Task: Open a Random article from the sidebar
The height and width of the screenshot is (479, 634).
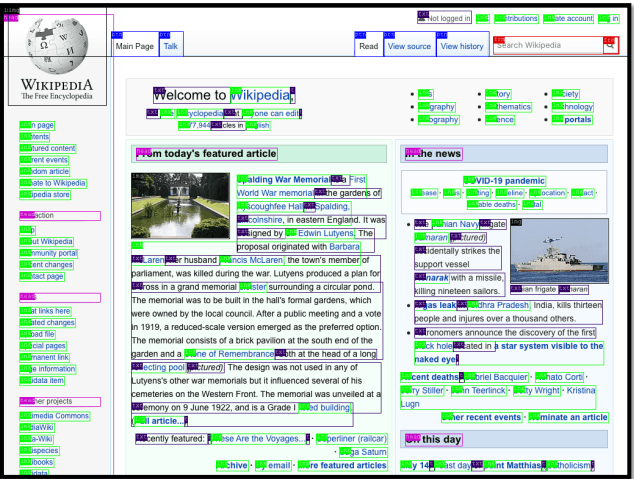Action: [45, 171]
